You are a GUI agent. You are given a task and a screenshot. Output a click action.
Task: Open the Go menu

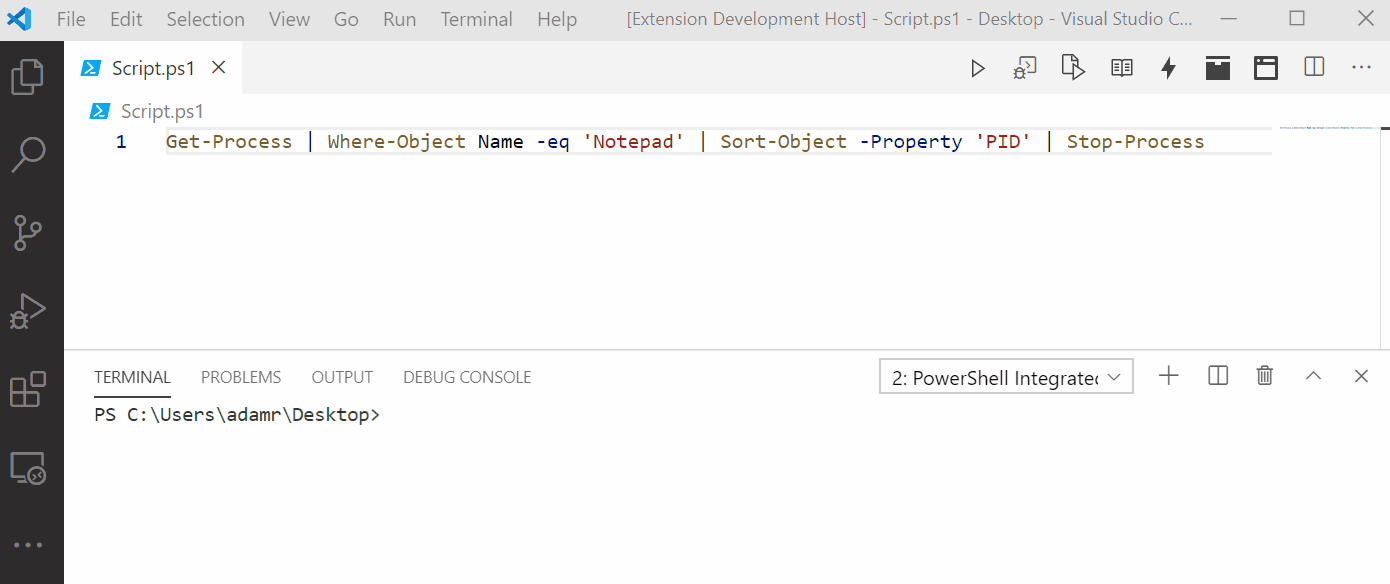(x=346, y=19)
